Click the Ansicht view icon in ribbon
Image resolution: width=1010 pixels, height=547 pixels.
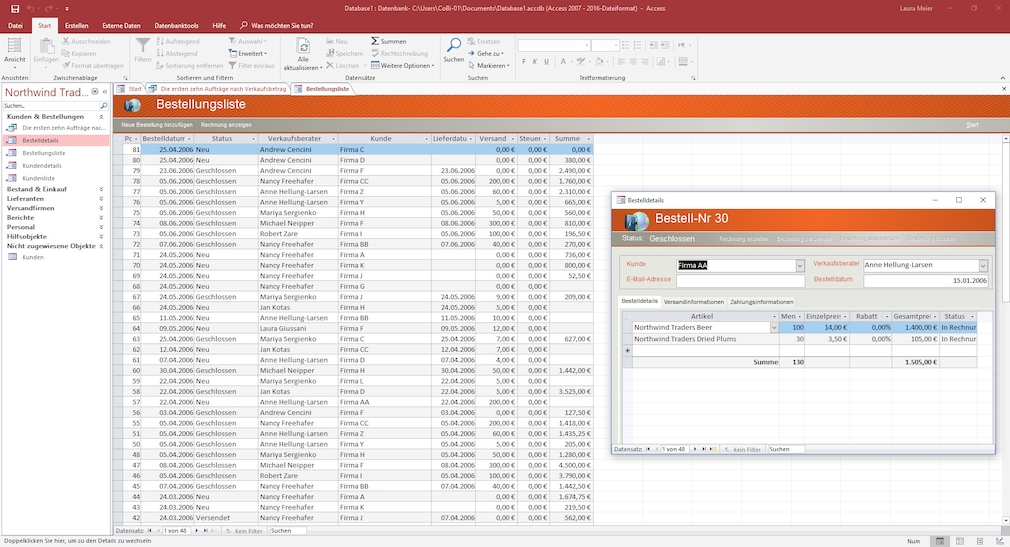[x=15, y=47]
